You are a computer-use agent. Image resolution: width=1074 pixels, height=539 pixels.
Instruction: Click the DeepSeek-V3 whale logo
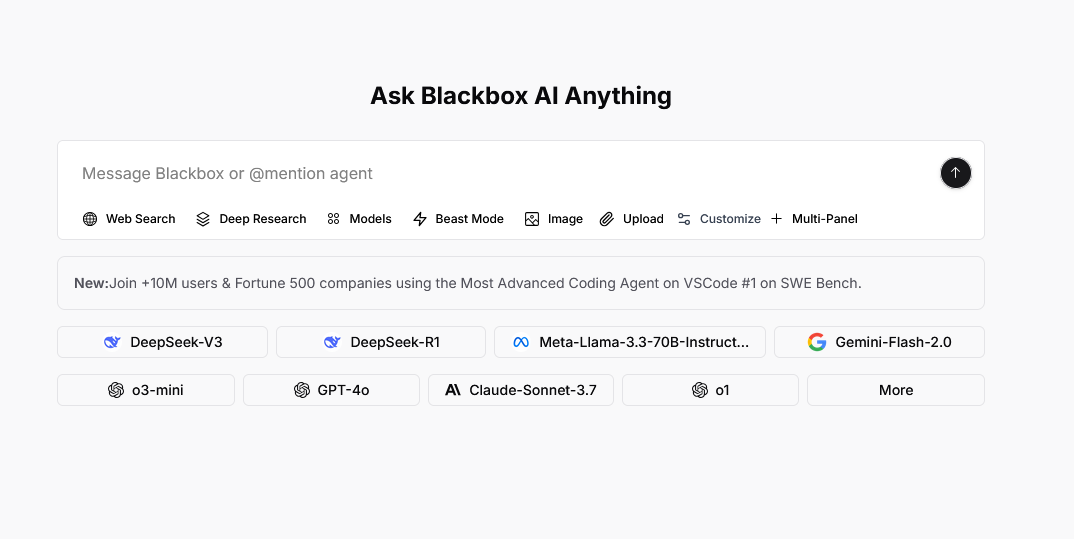112,342
